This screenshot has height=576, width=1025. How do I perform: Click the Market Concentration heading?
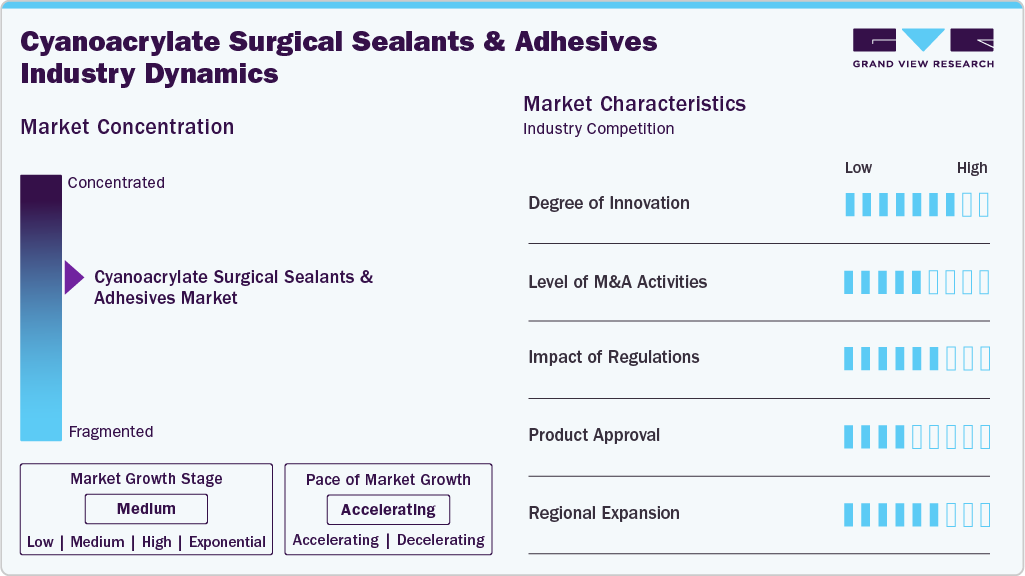point(127,126)
